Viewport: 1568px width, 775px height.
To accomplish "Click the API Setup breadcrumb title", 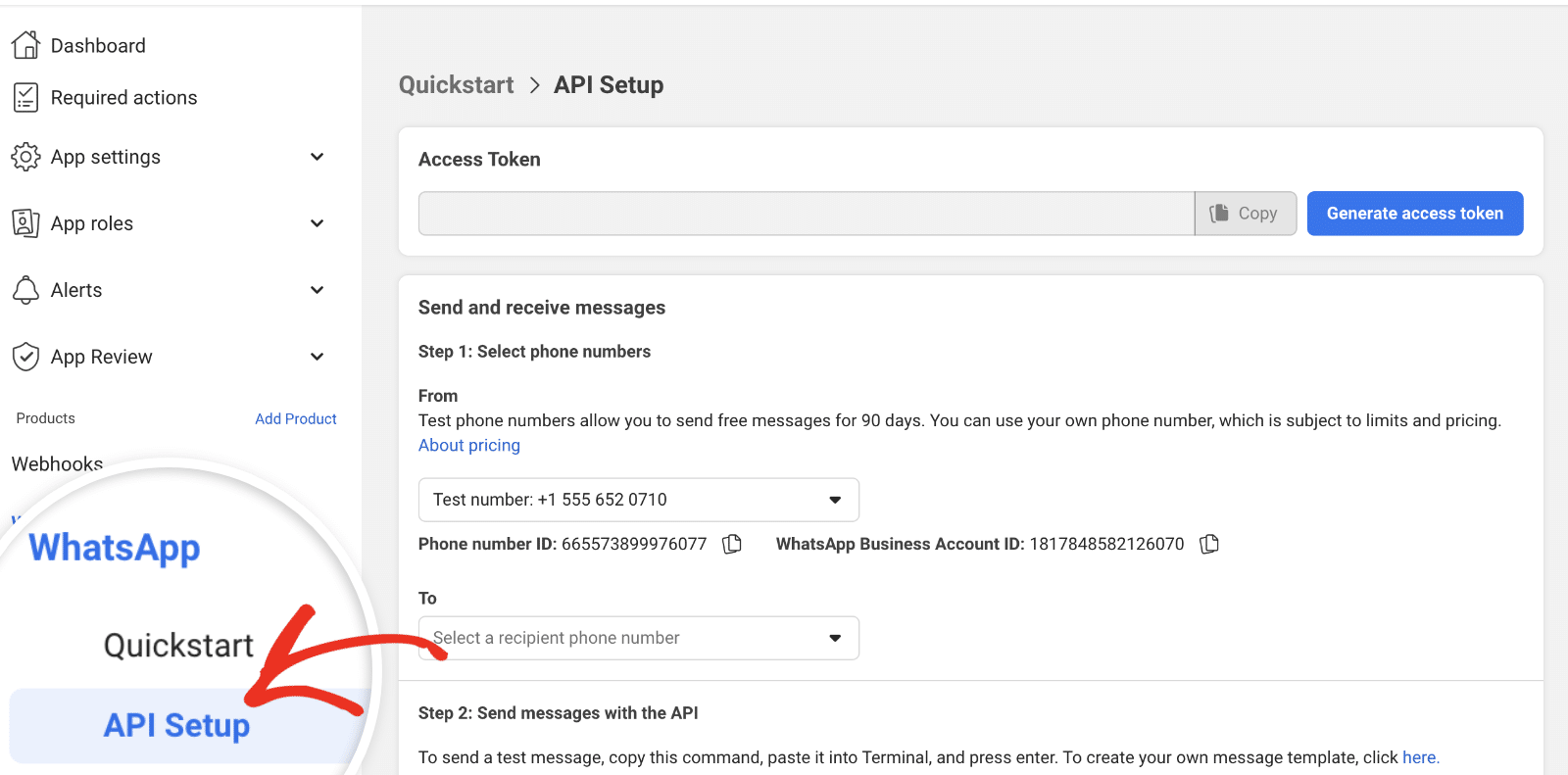I will coord(609,85).
